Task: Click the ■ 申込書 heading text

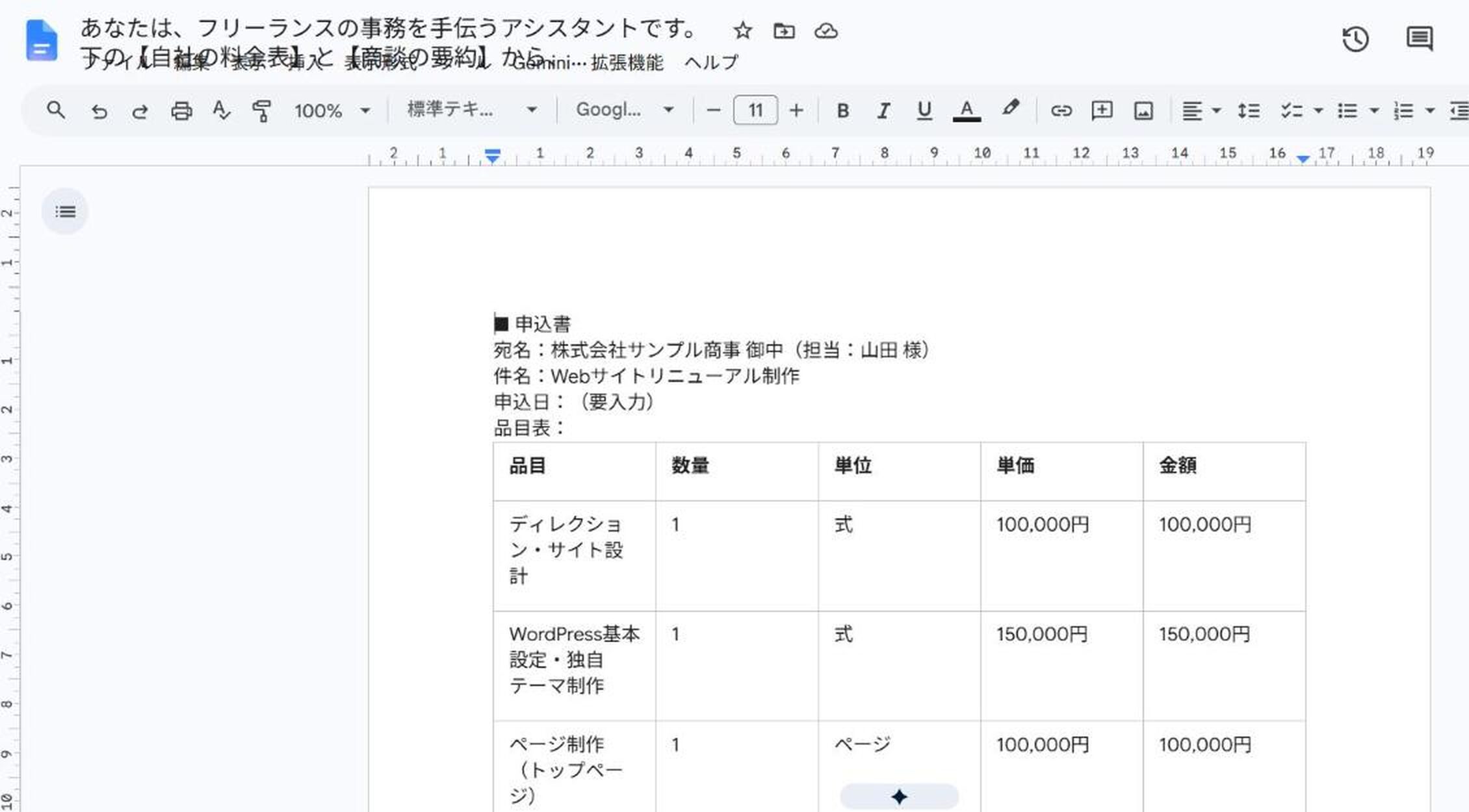Action: click(x=532, y=324)
